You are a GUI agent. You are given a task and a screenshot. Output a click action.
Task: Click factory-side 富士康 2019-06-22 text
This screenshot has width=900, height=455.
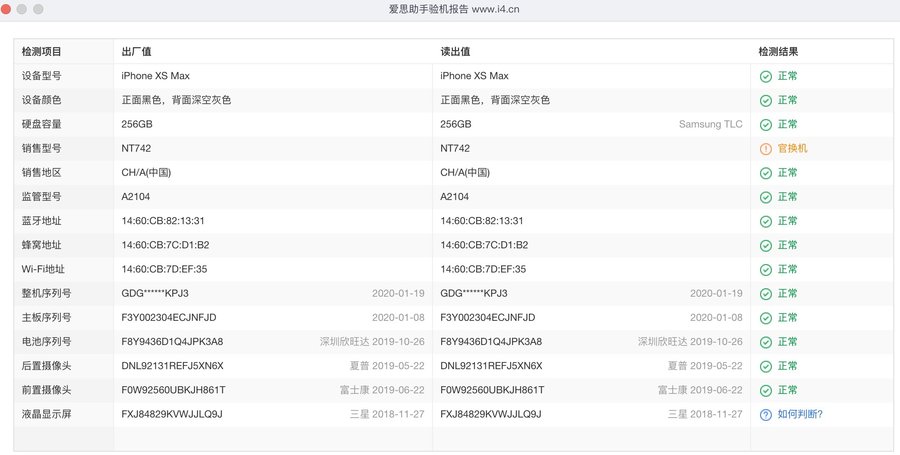tap(382, 390)
